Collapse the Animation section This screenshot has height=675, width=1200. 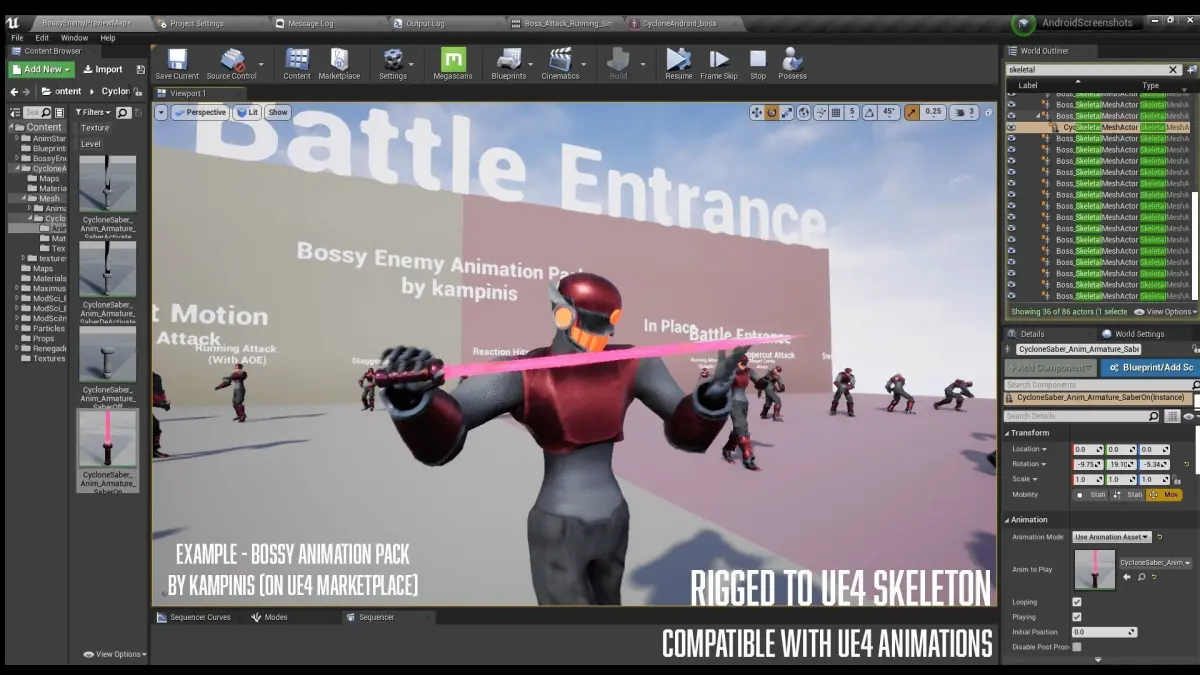point(1008,520)
